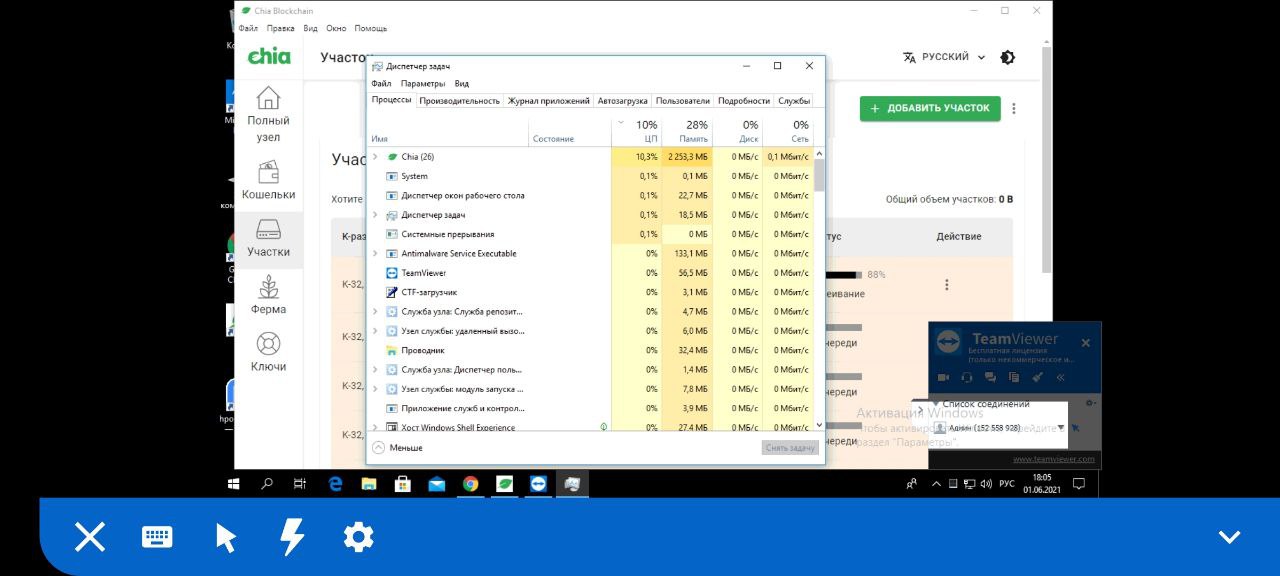
Task: Sort the process list by the ЦП column
Action: (636, 132)
